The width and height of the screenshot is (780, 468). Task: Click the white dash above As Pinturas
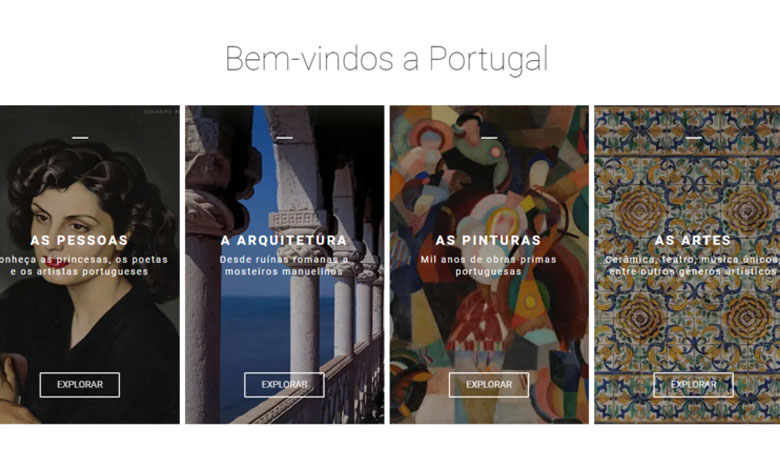488,138
